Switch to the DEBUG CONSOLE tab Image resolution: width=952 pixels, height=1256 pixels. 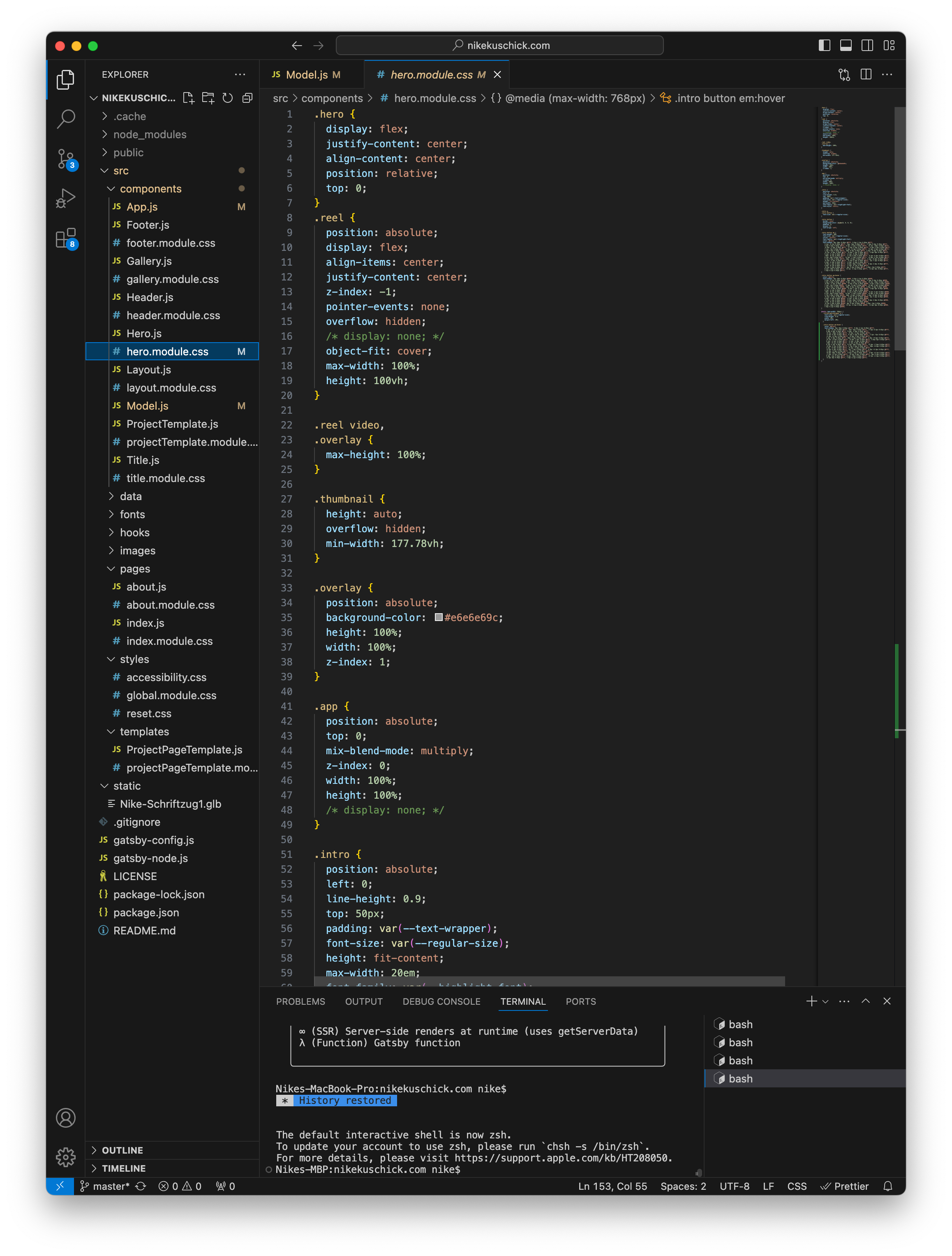pyautogui.click(x=441, y=1001)
